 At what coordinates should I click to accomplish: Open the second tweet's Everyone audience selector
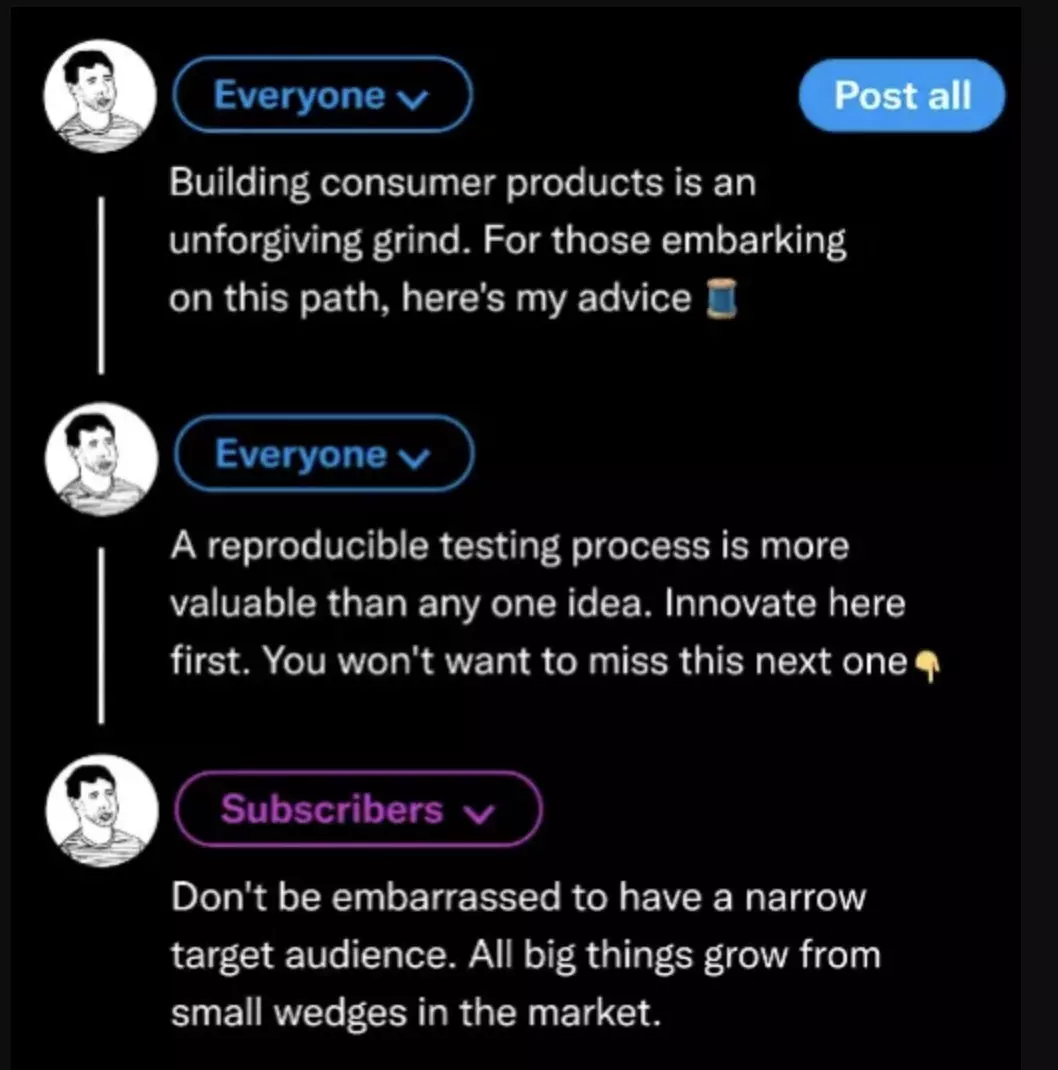pyautogui.click(x=322, y=455)
